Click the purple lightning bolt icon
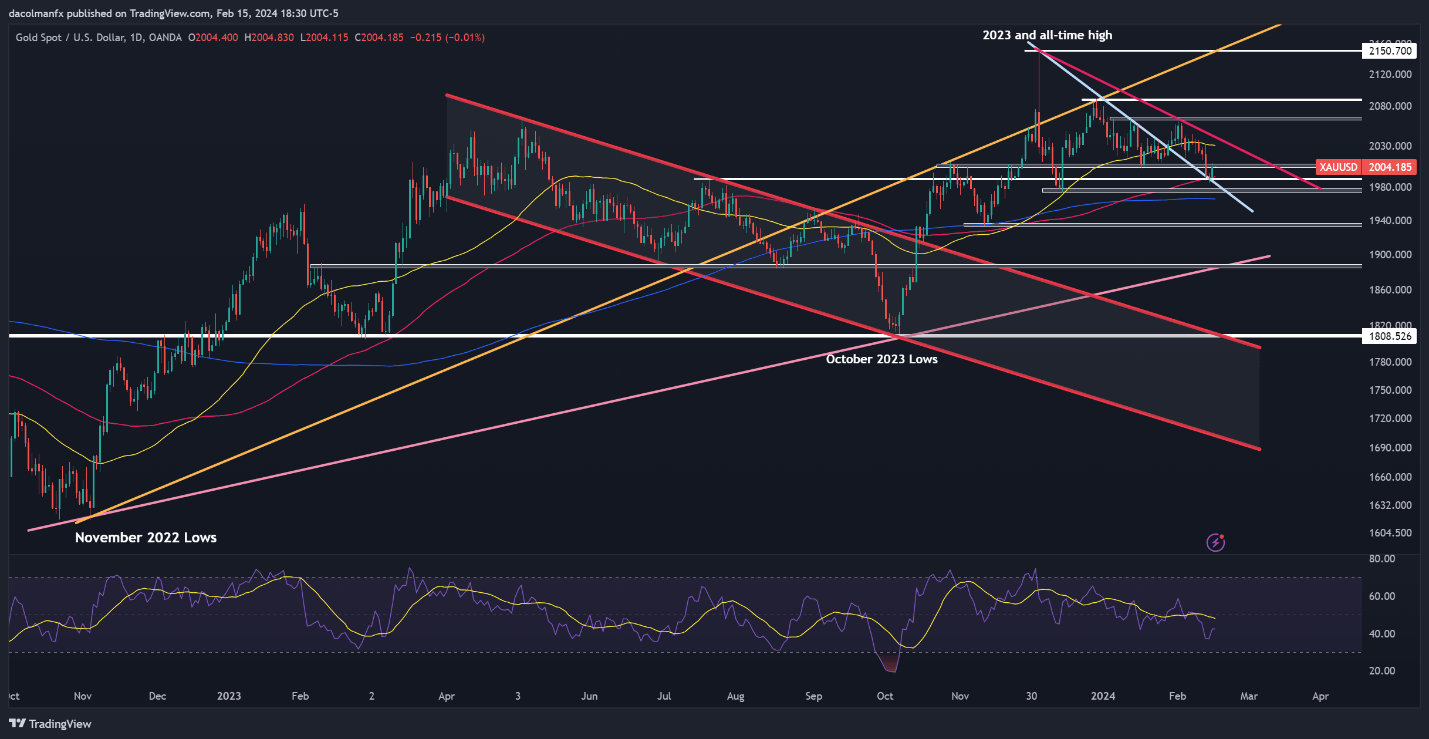Screen dimensions: 1429x739 [1216, 542]
